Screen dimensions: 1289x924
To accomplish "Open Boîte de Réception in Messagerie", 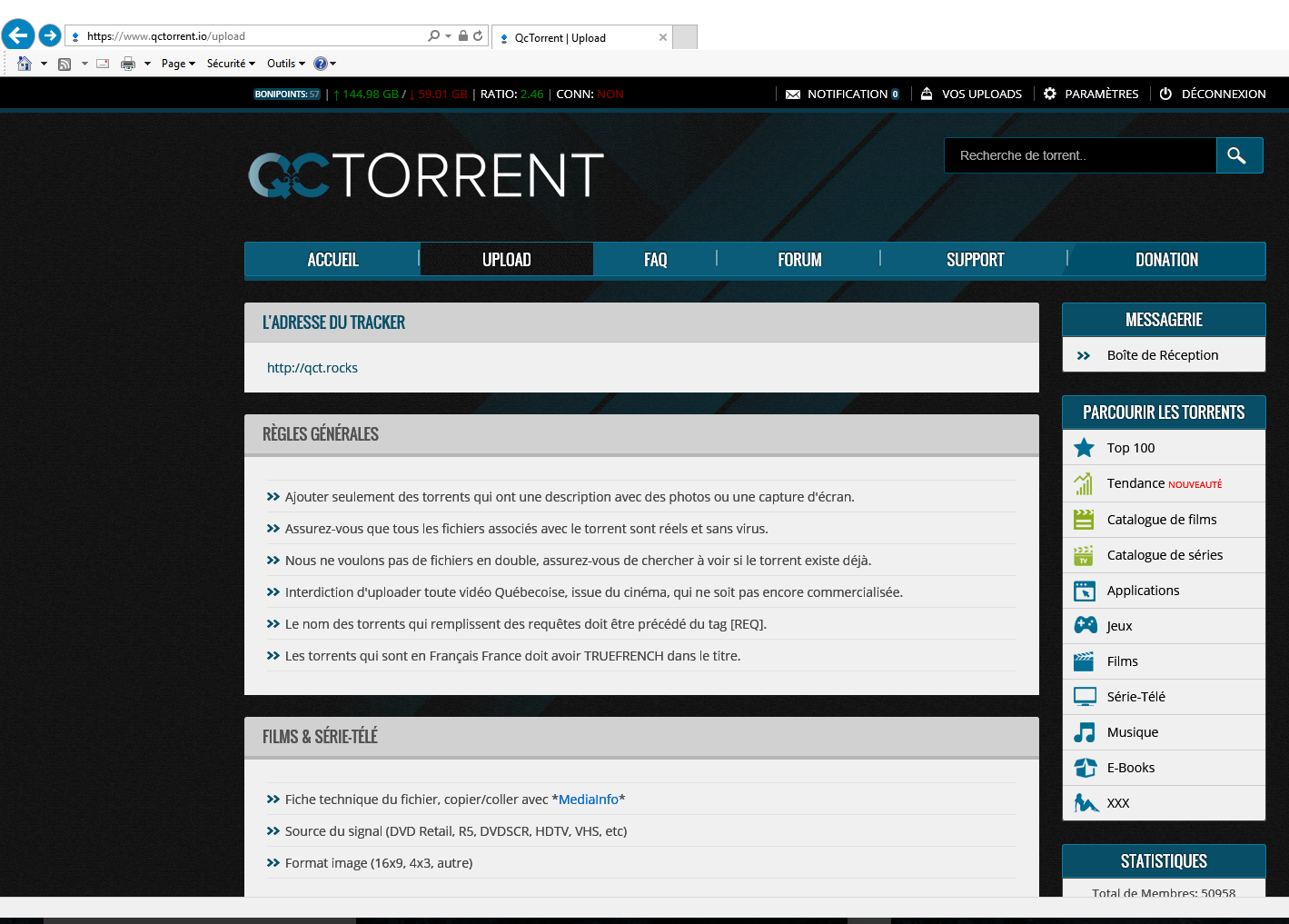I will [1164, 355].
